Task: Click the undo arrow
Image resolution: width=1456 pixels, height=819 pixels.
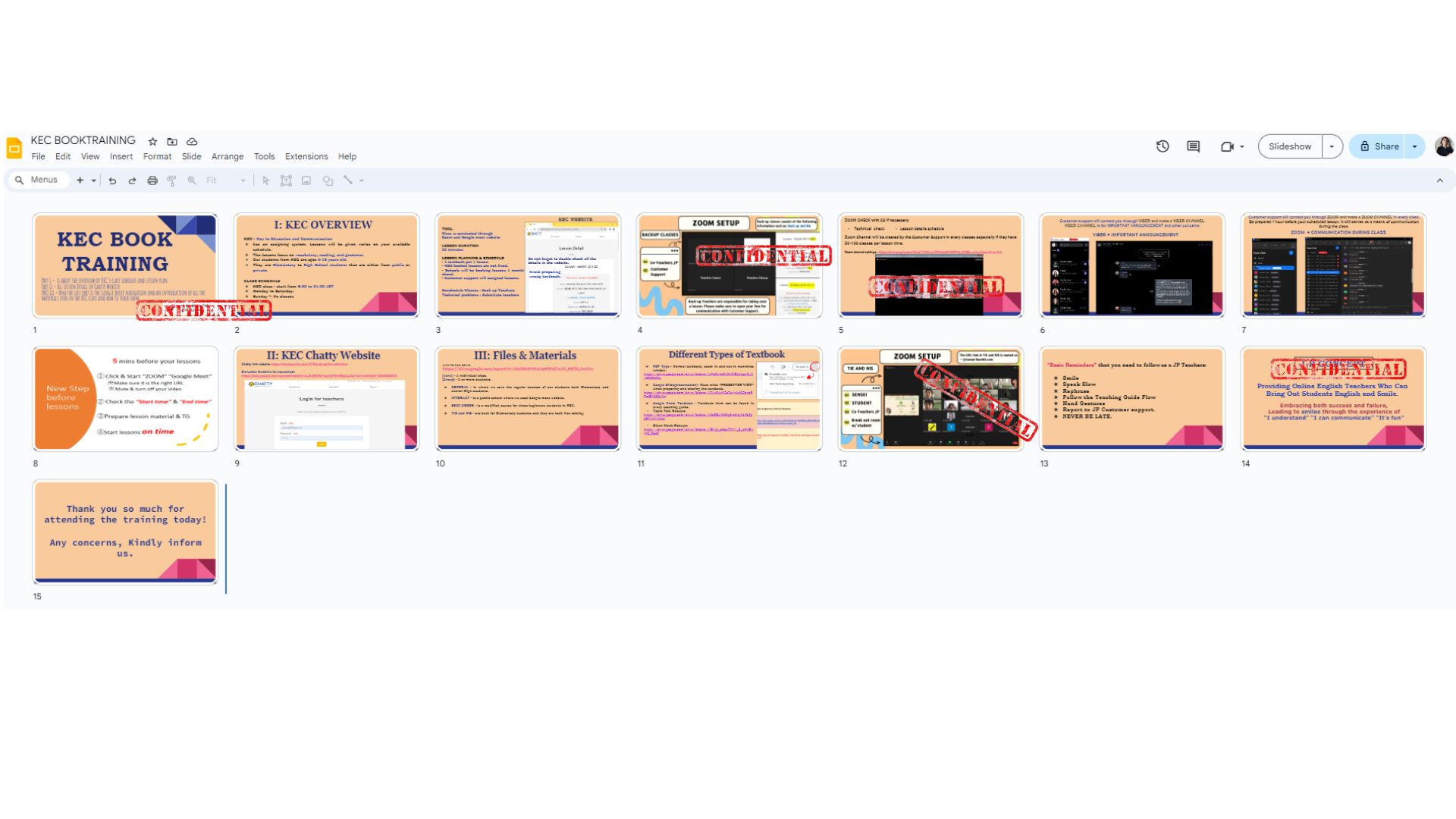Action: tap(112, 180)
